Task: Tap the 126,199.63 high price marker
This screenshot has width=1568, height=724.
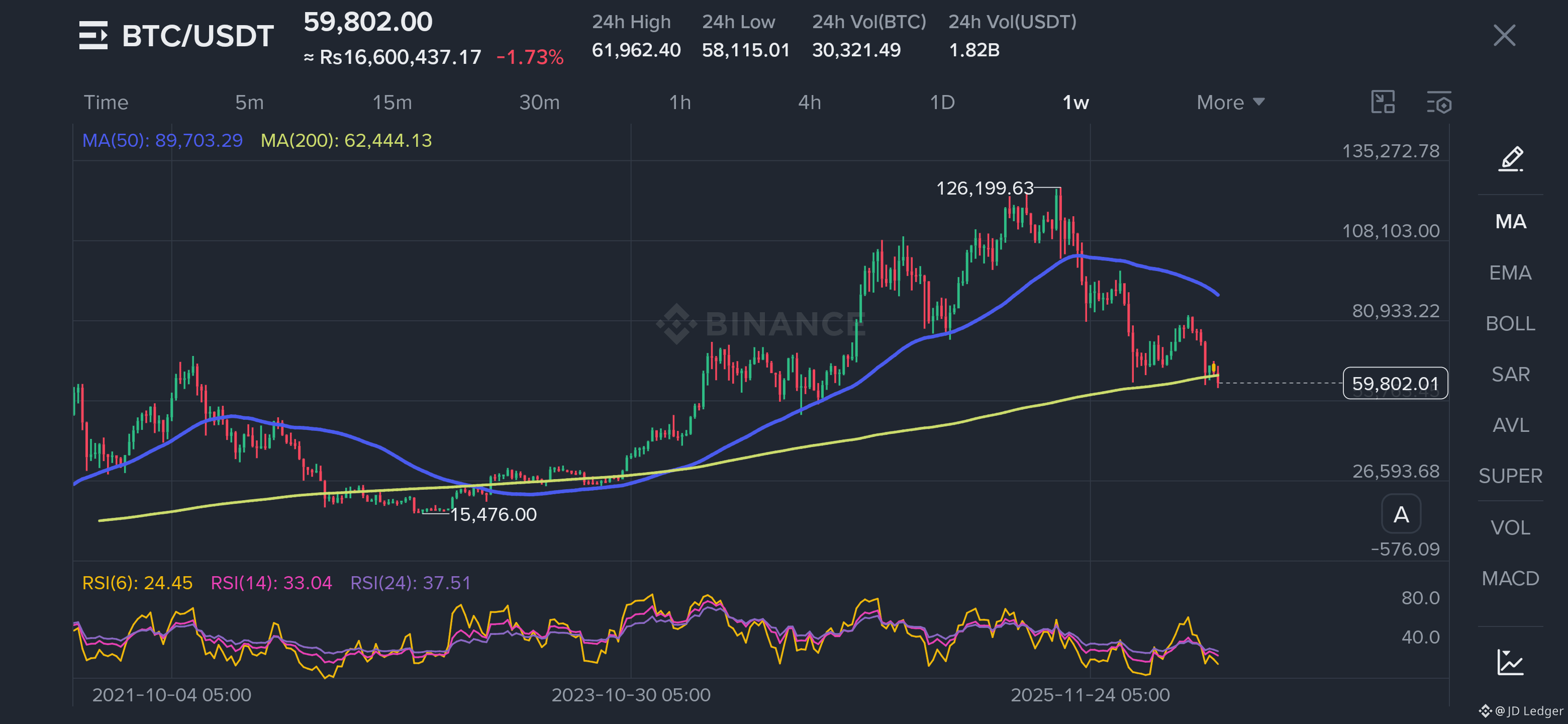Action: point(985,189)
